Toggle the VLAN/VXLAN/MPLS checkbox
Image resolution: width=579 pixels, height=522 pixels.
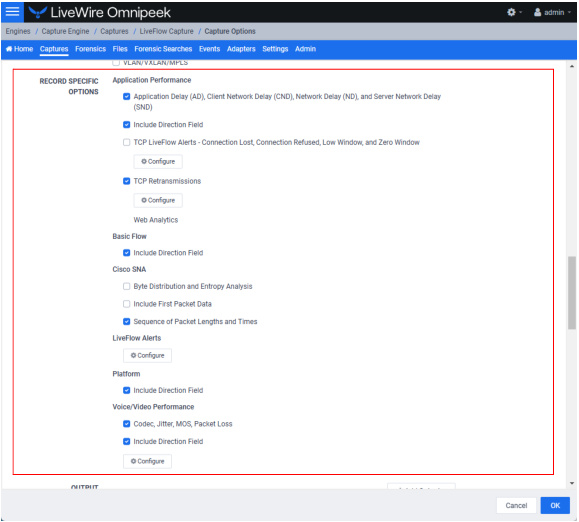[116, 62]
